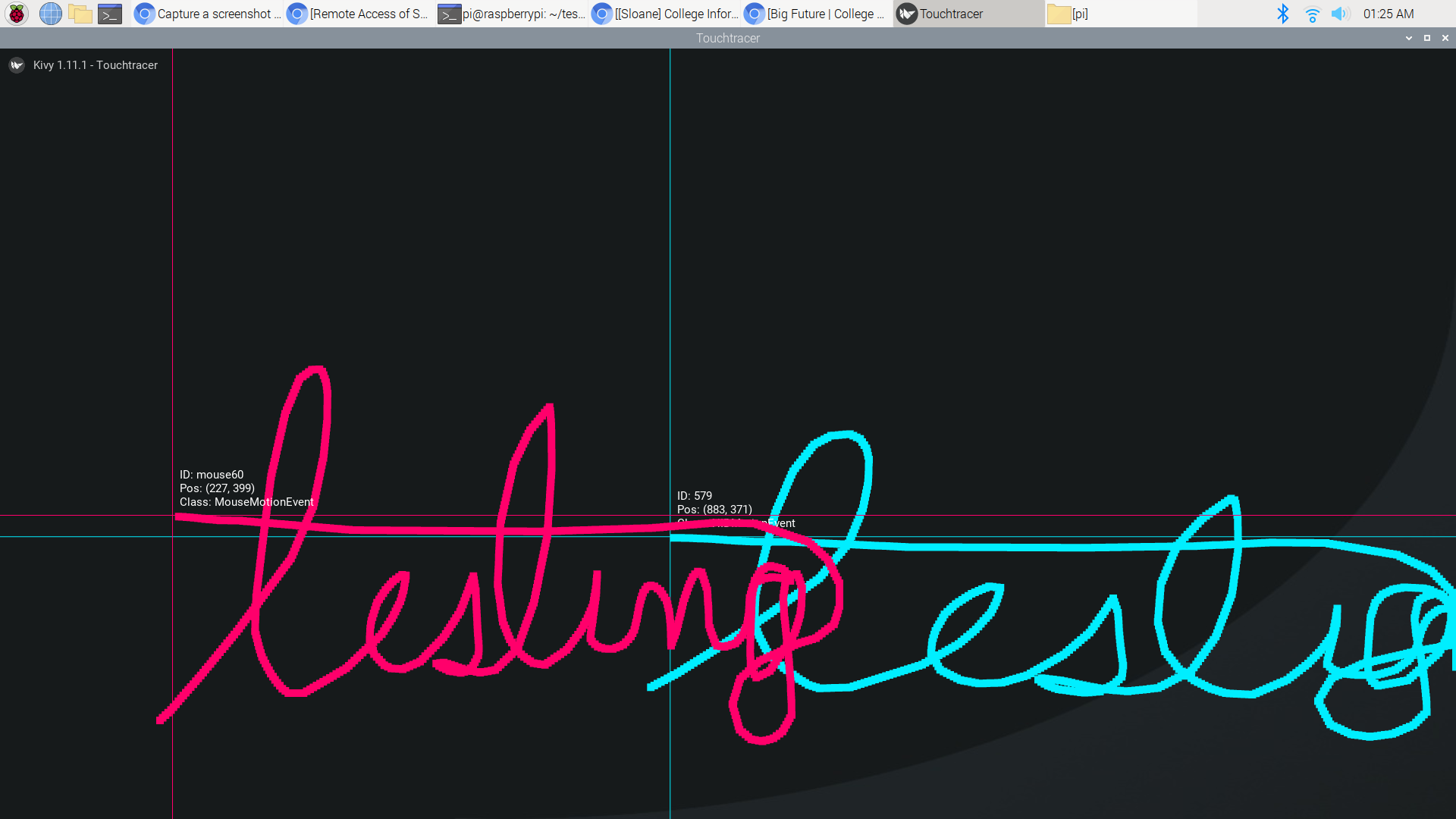Shade the Touchtracer window with the chevron

[x=1408, y=37]
